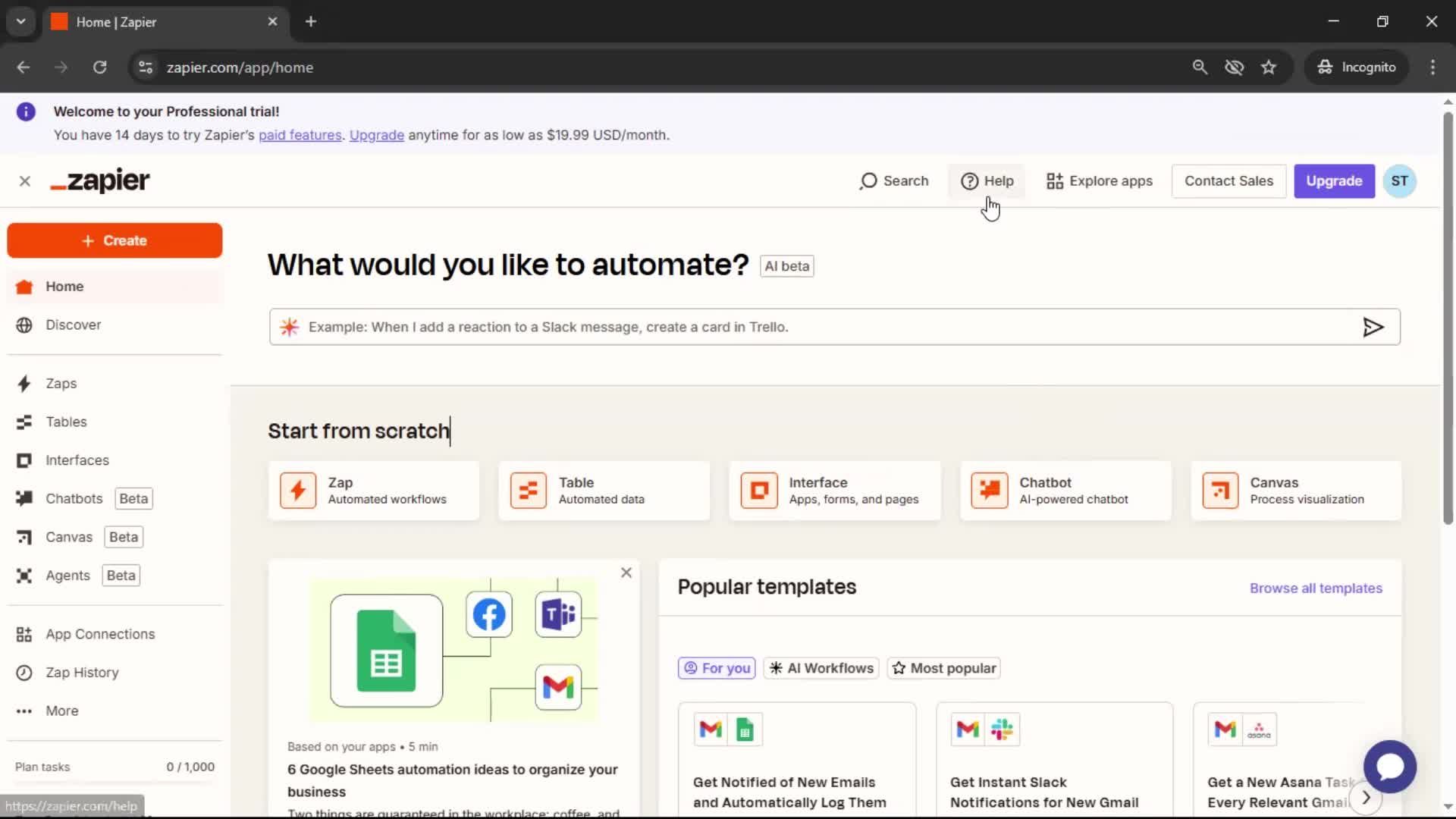Click the browser back arrow
The height and width of the screenshot is (819, 1456).
point(24,67)
